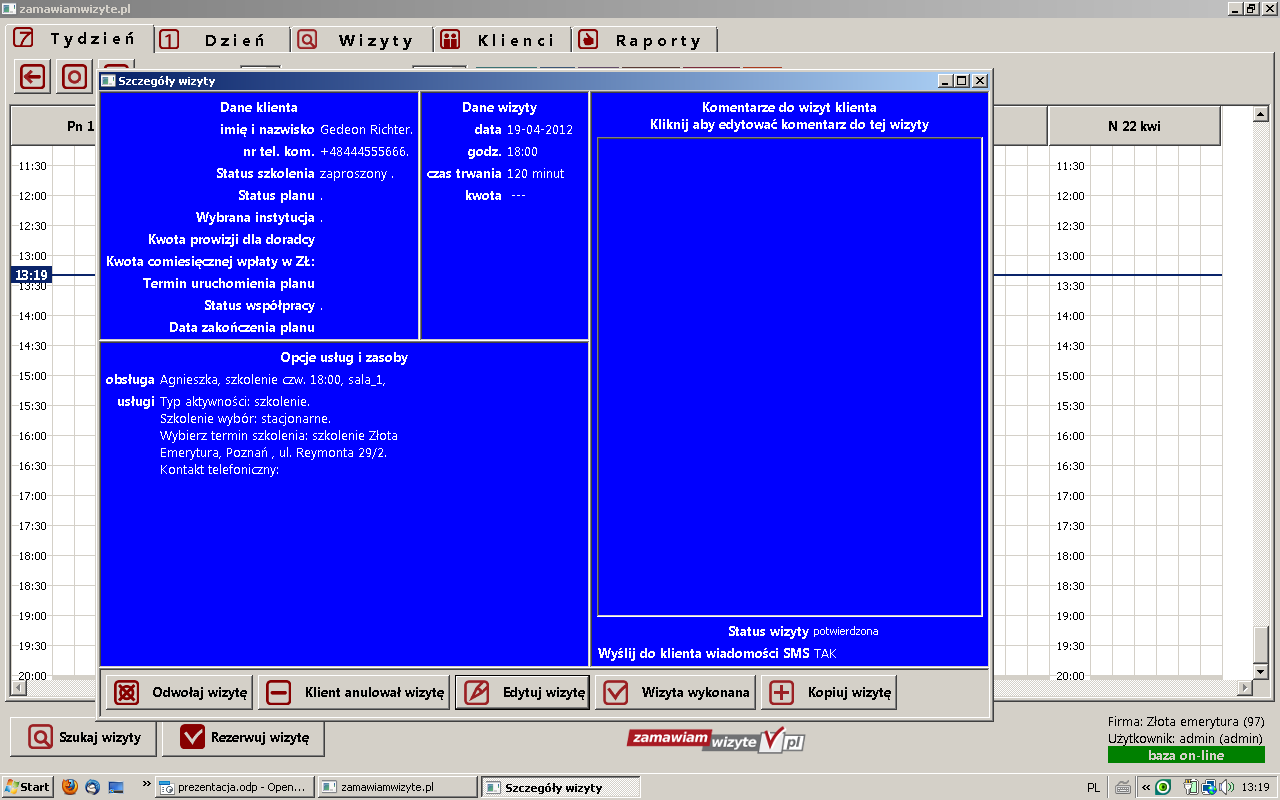Click SMS setting value TAK
The image size is (1280, 800).
tap(825, 654)
